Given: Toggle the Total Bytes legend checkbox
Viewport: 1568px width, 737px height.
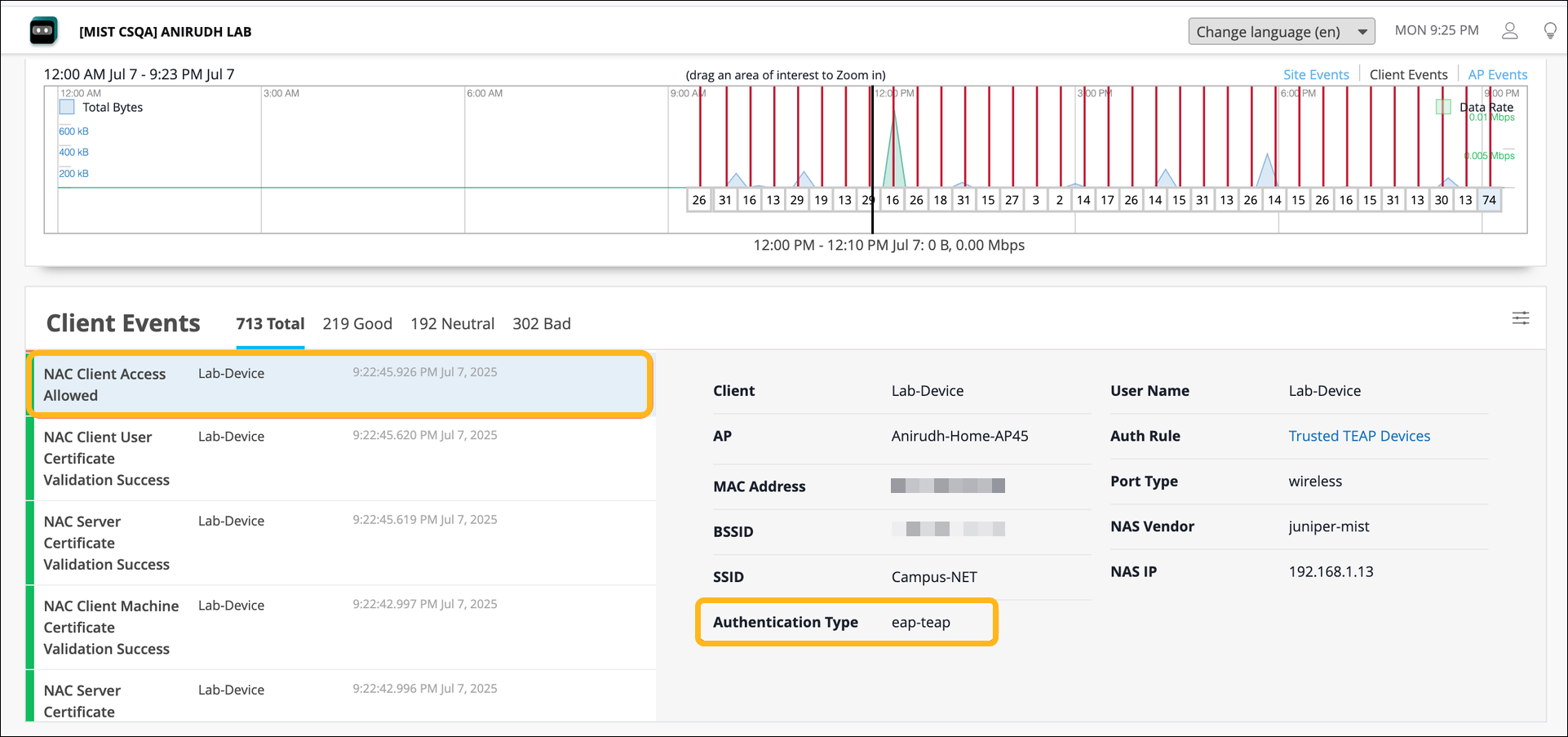Looking at the screenshot, I should 66,106.
